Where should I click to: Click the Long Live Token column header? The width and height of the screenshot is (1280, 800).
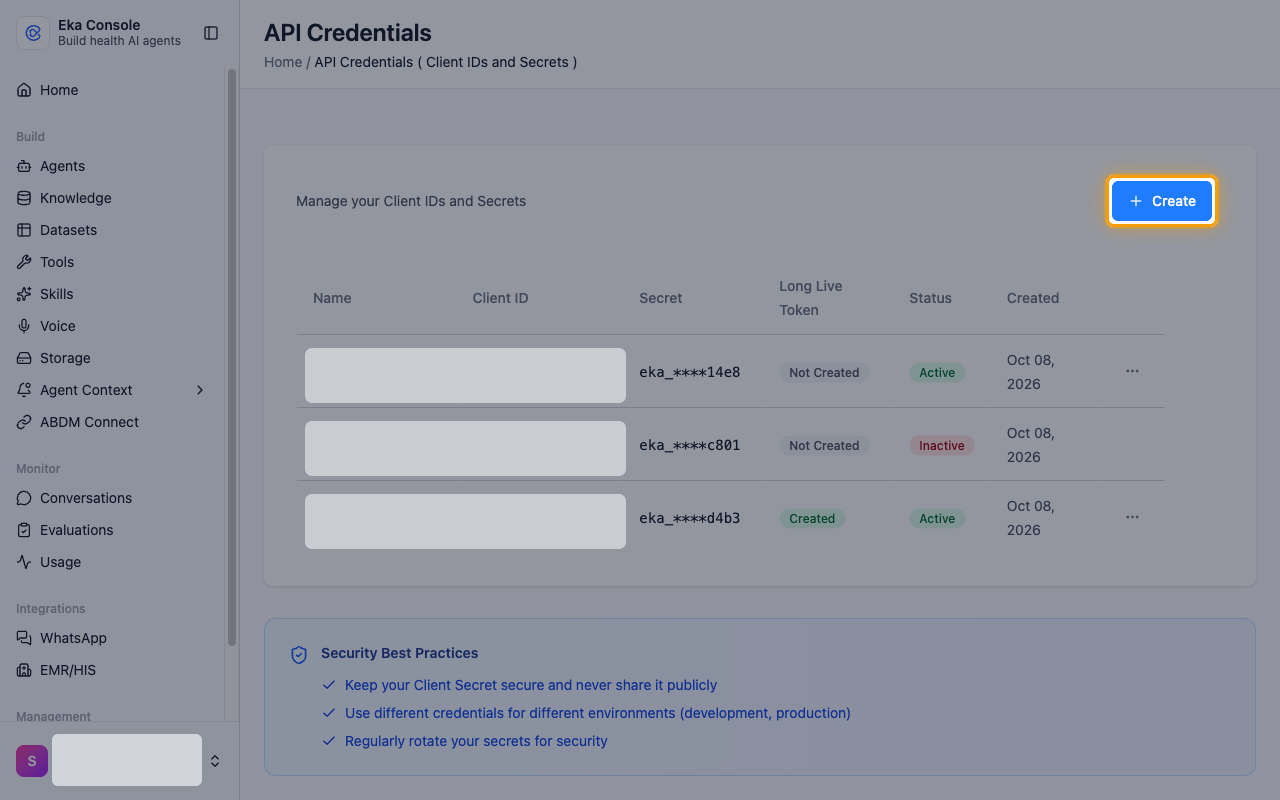click(811, 298)
